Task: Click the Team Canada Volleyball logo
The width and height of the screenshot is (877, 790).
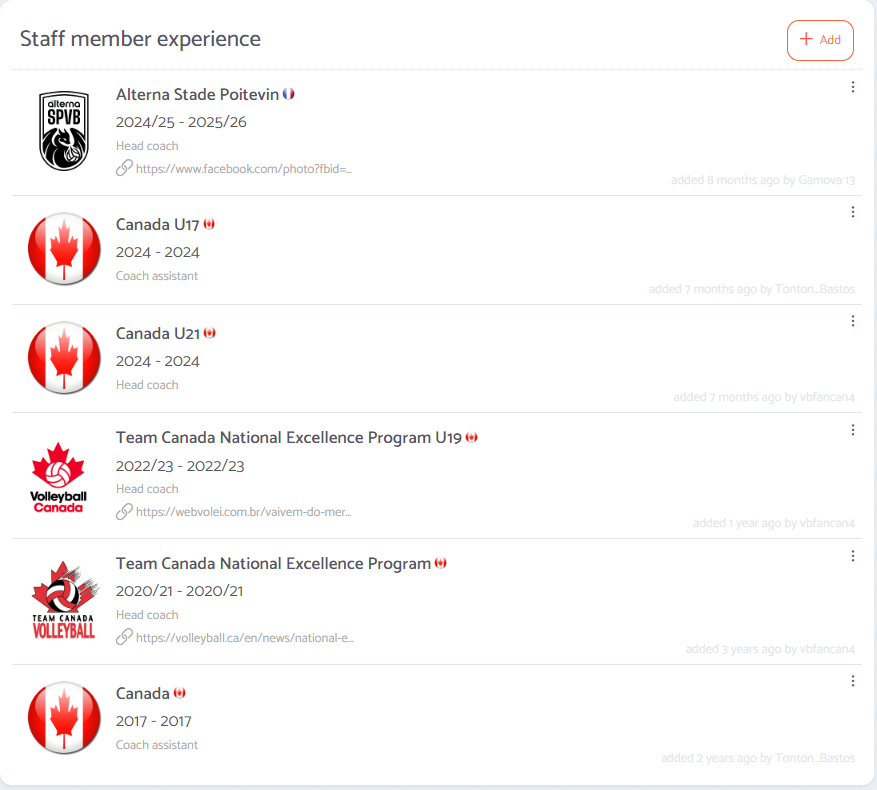Action: tap(64, 600)
